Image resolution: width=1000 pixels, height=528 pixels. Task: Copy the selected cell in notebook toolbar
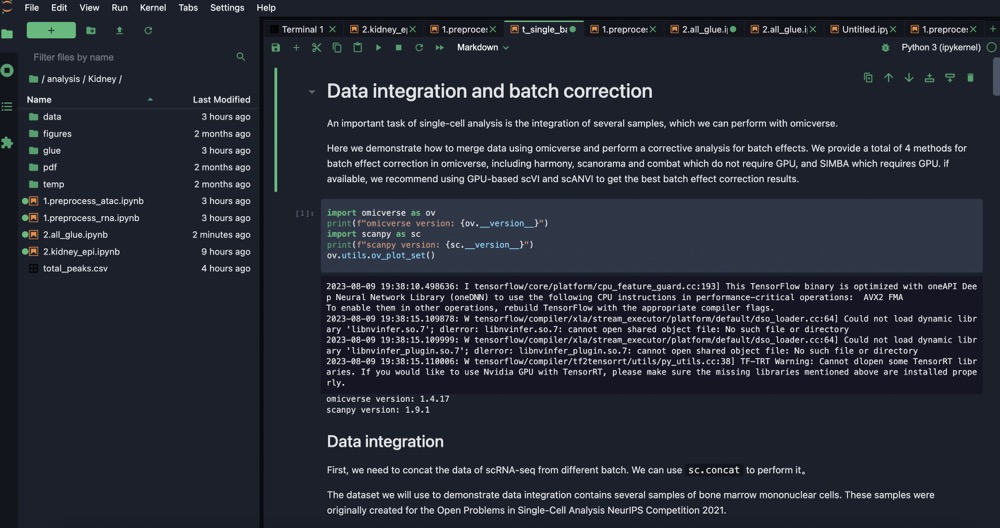coord(337,48)
